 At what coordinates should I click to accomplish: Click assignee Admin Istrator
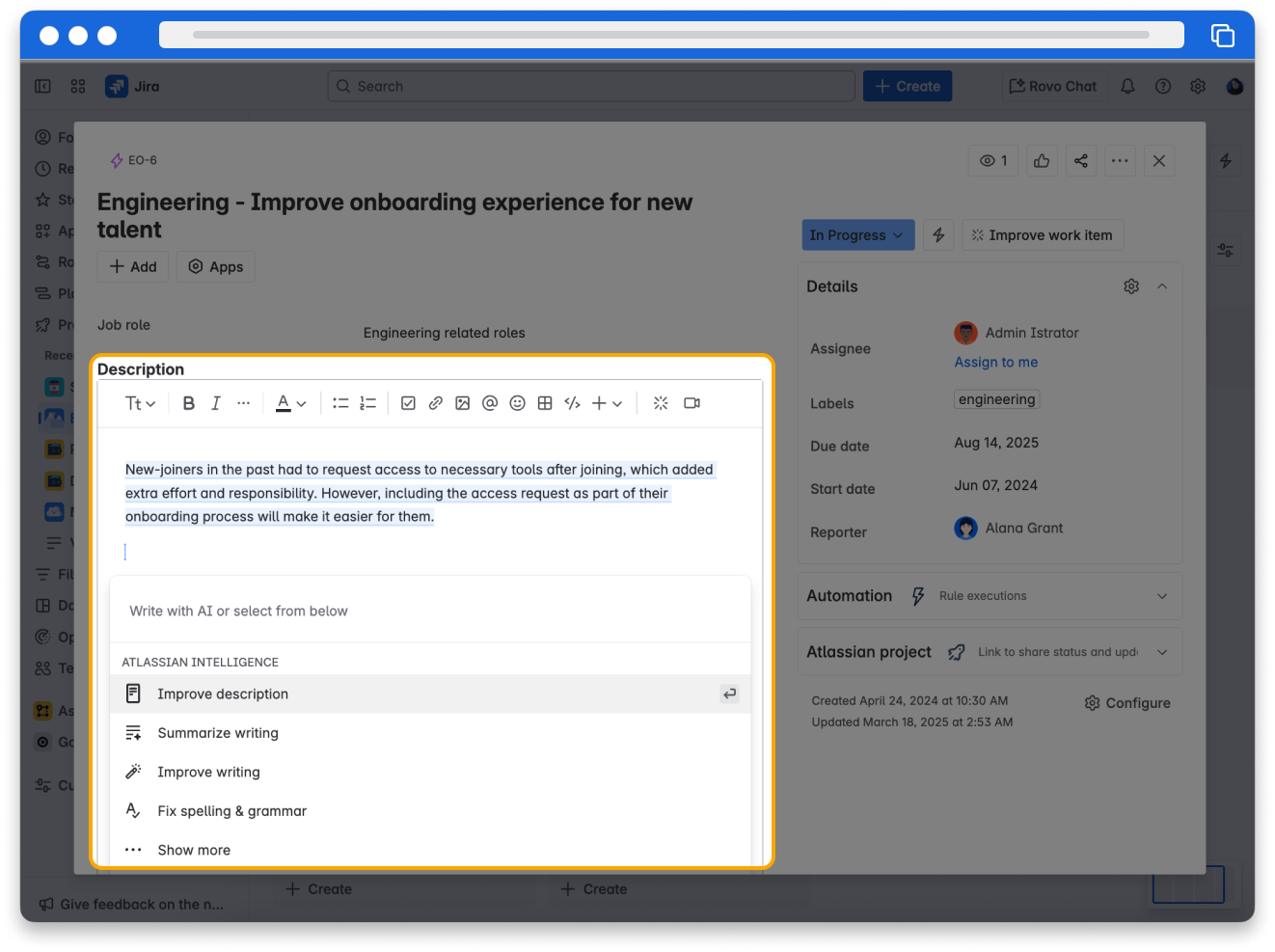click(1017, 333)
